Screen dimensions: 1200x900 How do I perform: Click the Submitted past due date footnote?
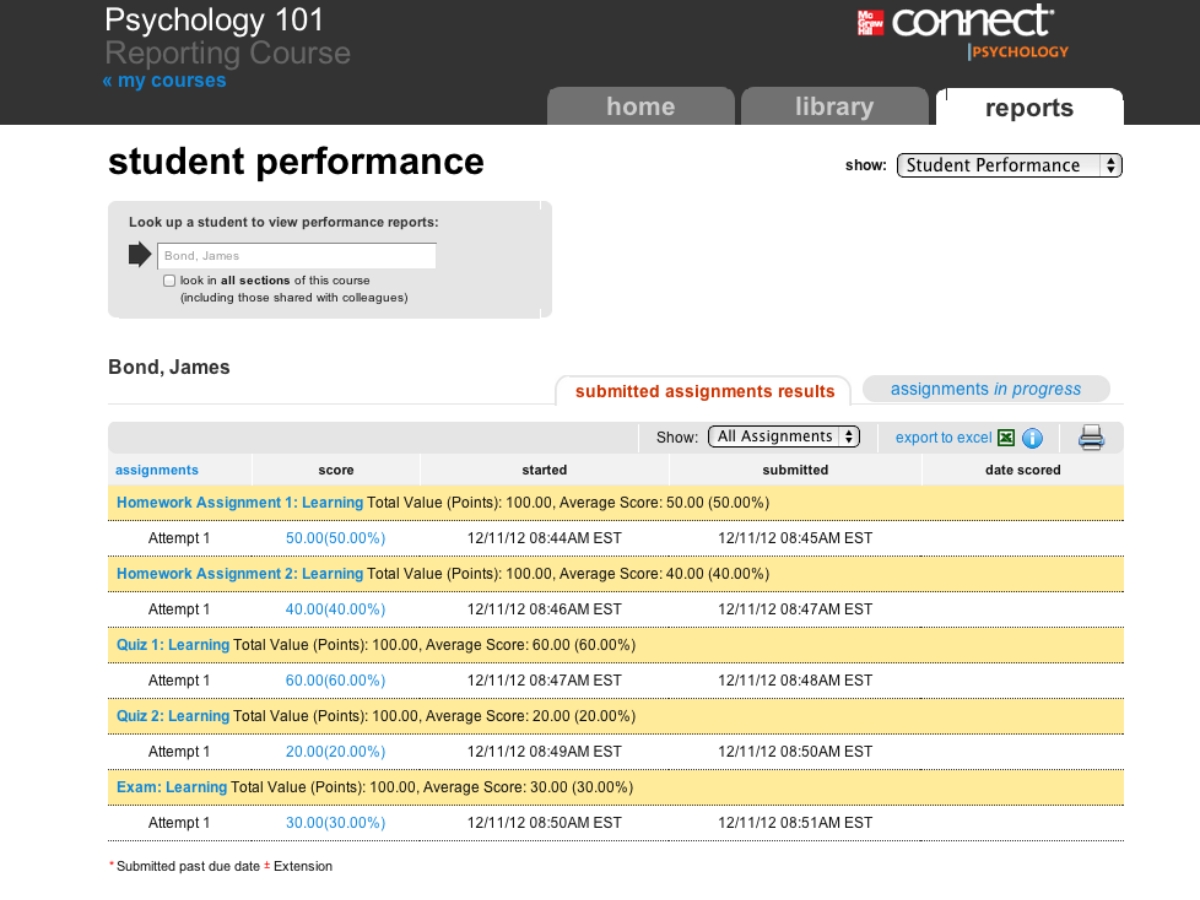pos(185,866)
